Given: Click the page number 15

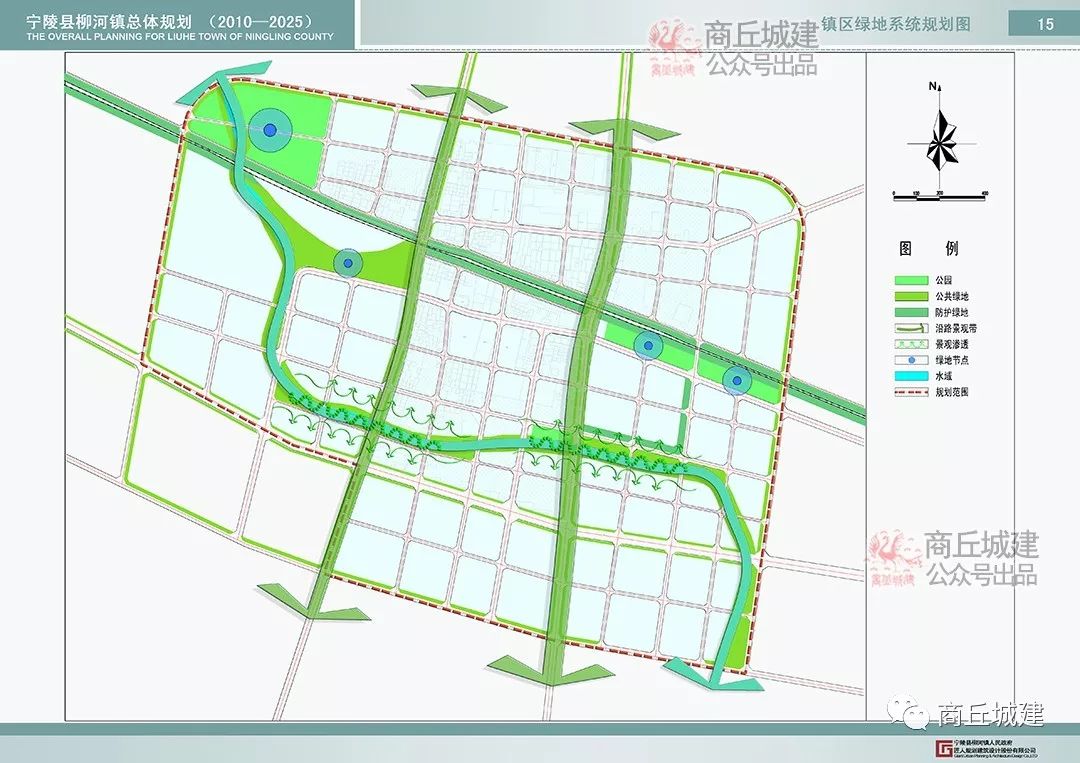Looking at the screenshot, I should pyautogui.click(x=1045, y=24).
